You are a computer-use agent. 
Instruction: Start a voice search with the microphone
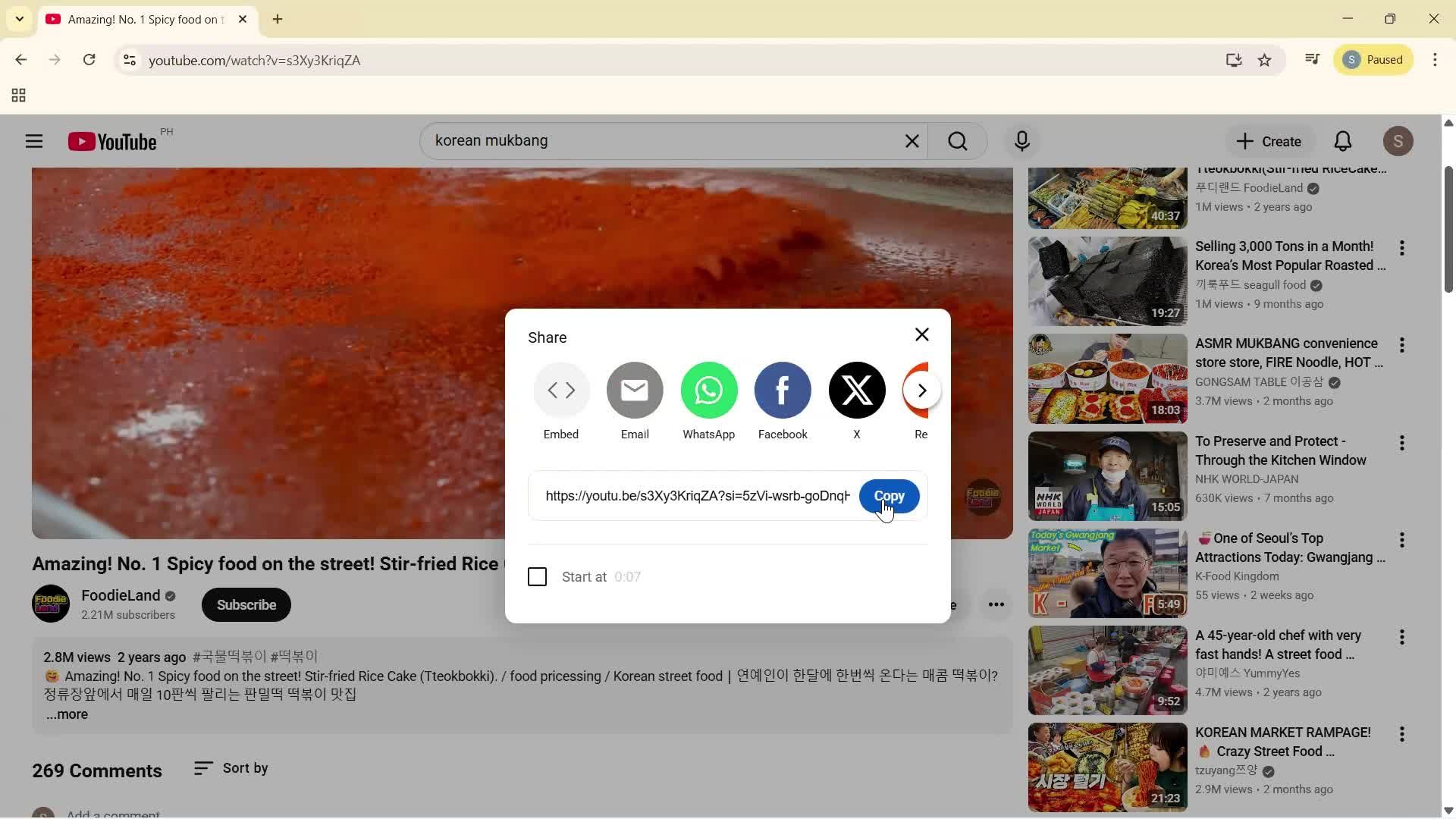click(1021, 140)
